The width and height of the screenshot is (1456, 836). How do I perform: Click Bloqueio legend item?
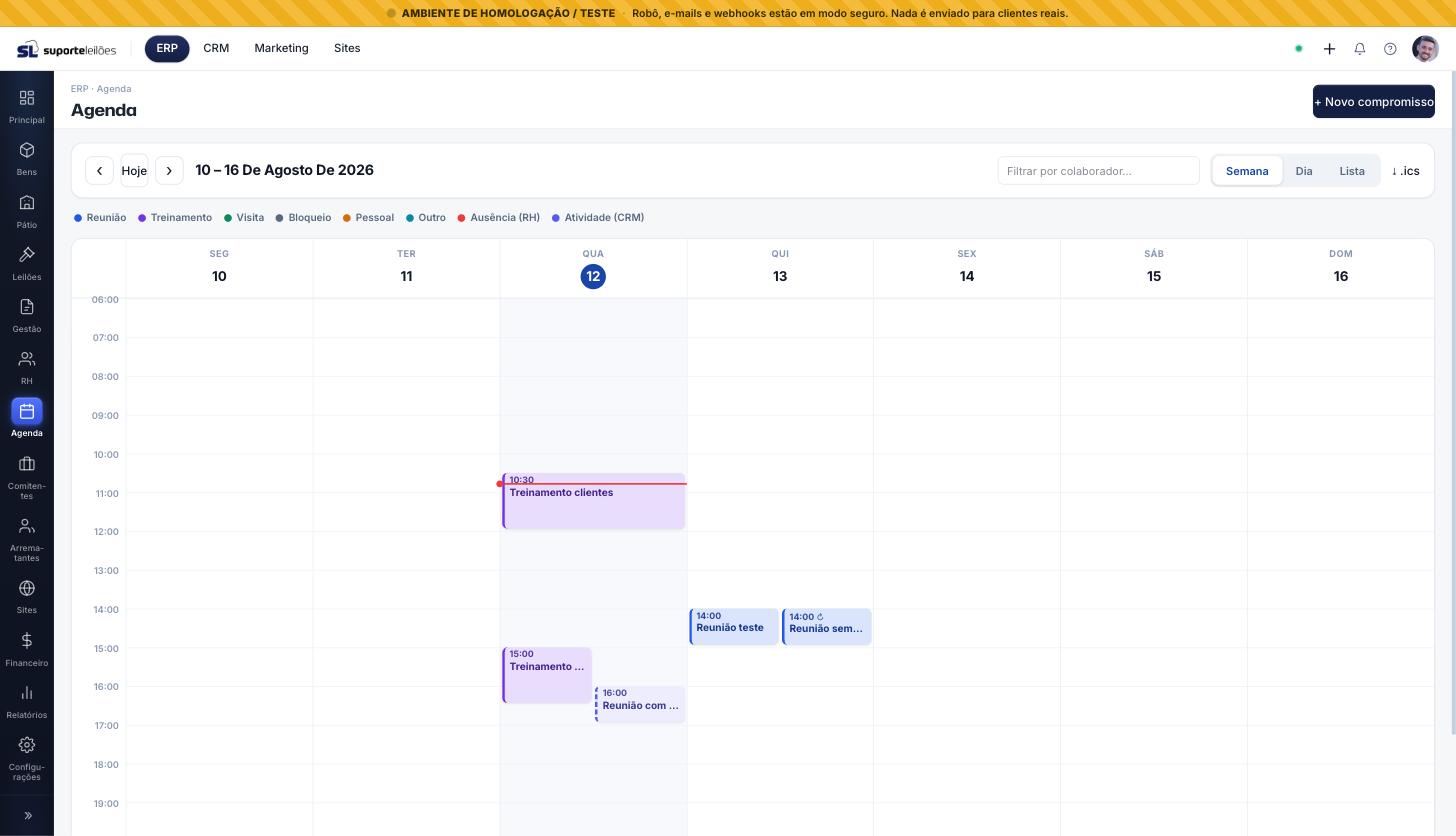coord(304,218)
